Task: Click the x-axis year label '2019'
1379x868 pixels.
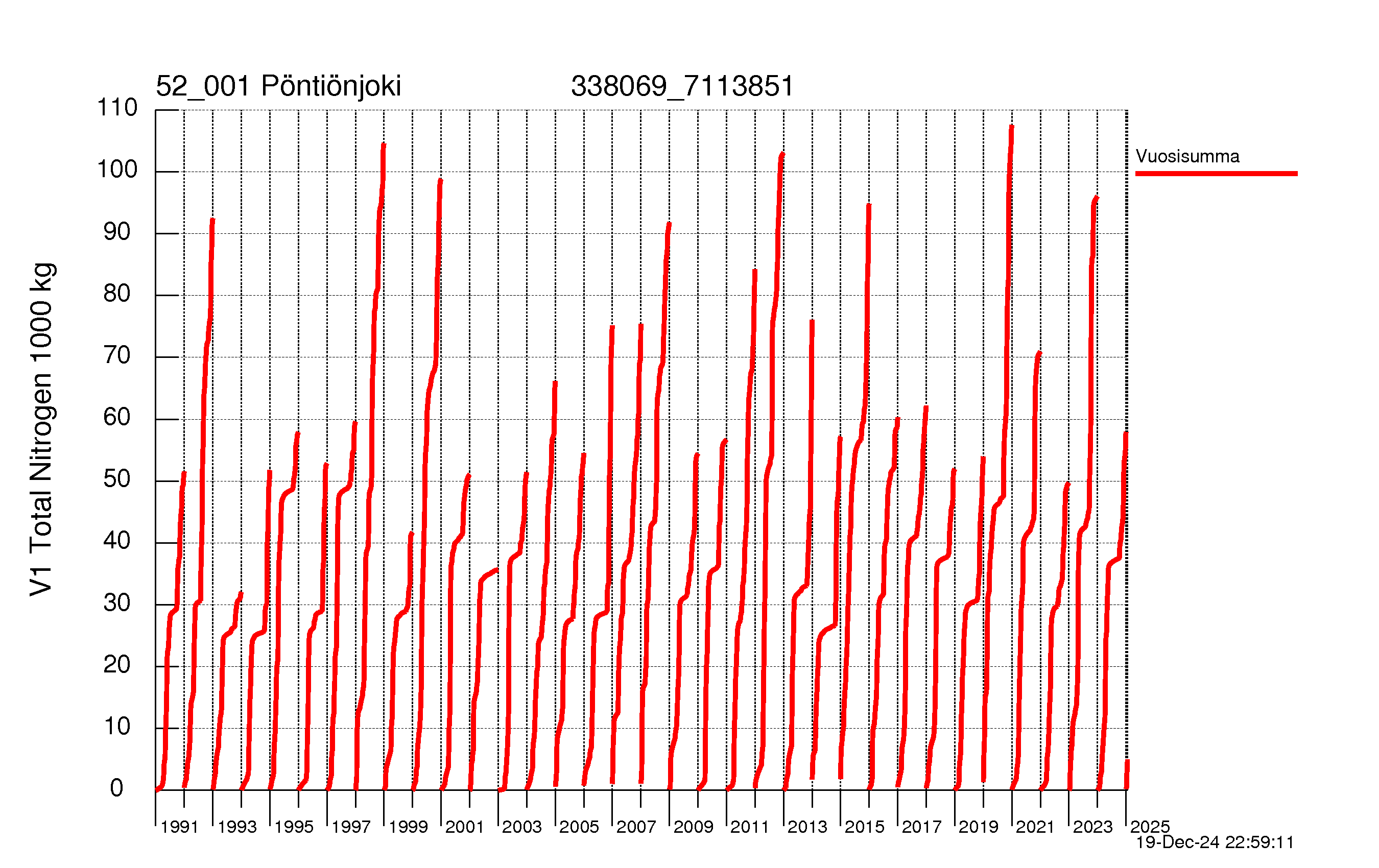Action: pyautogui.click(x=979, y=827)
